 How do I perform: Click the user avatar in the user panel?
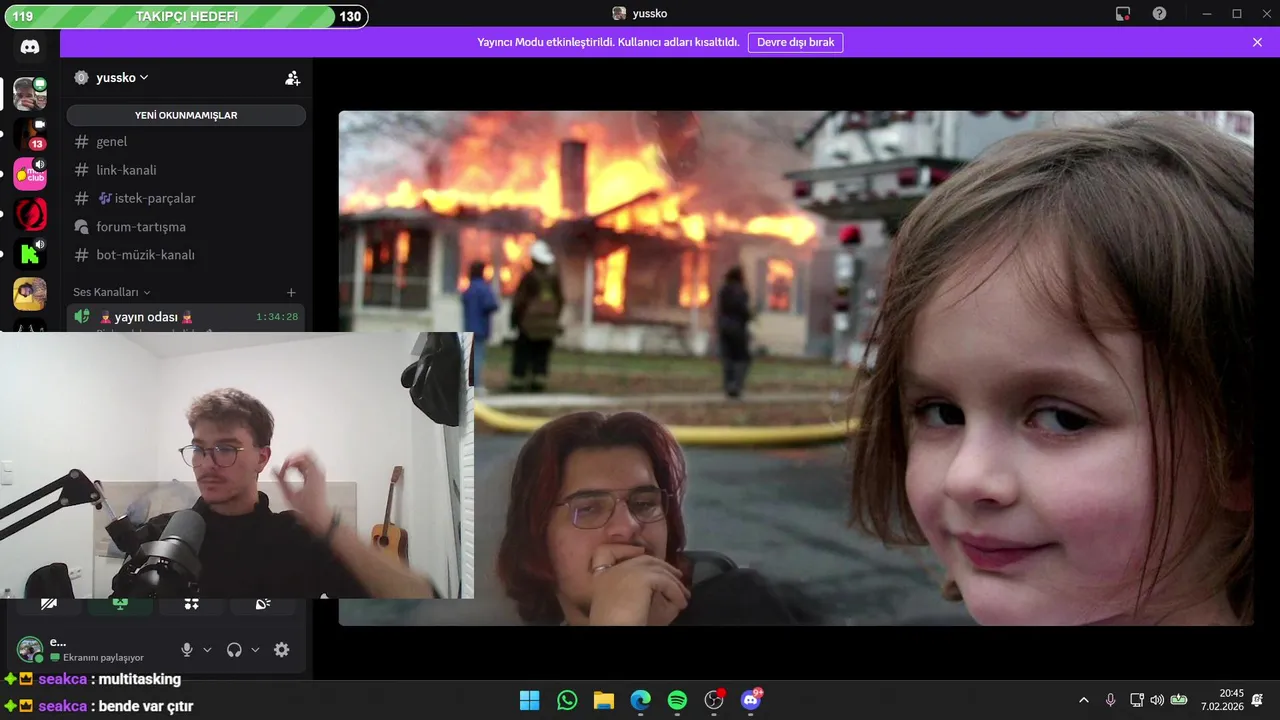tap(30, 649)
